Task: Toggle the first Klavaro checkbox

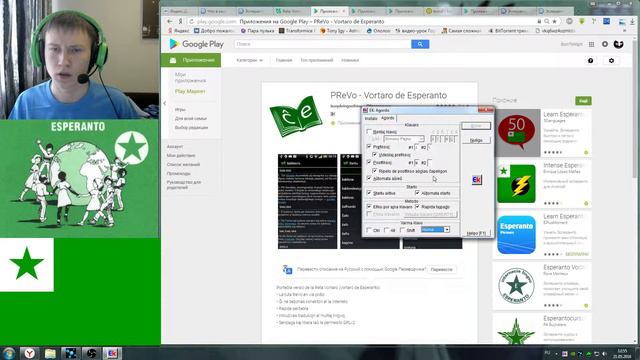Action: click(369, 132)
